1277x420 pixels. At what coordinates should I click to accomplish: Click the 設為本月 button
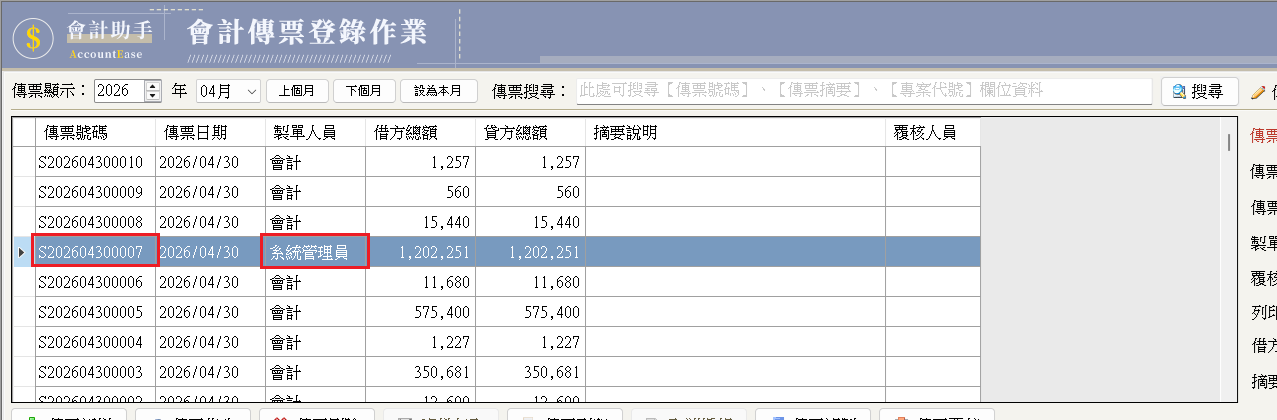(x=438, y=91)
